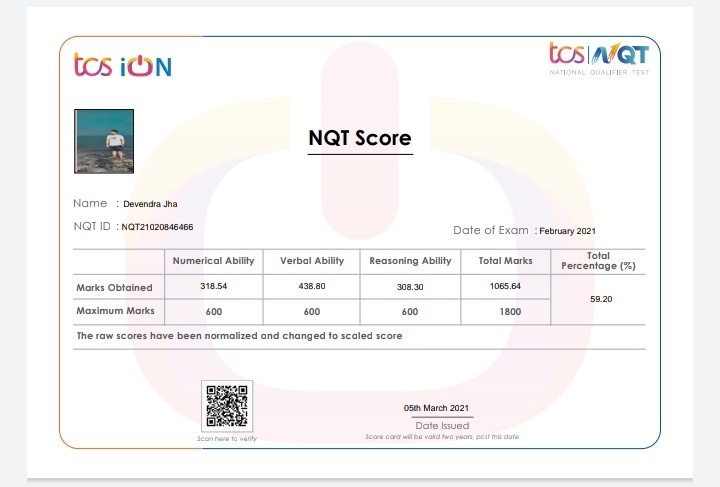Click the Numerical Ability maximum marks 600
Screen dimensions: 720x487
214,312
